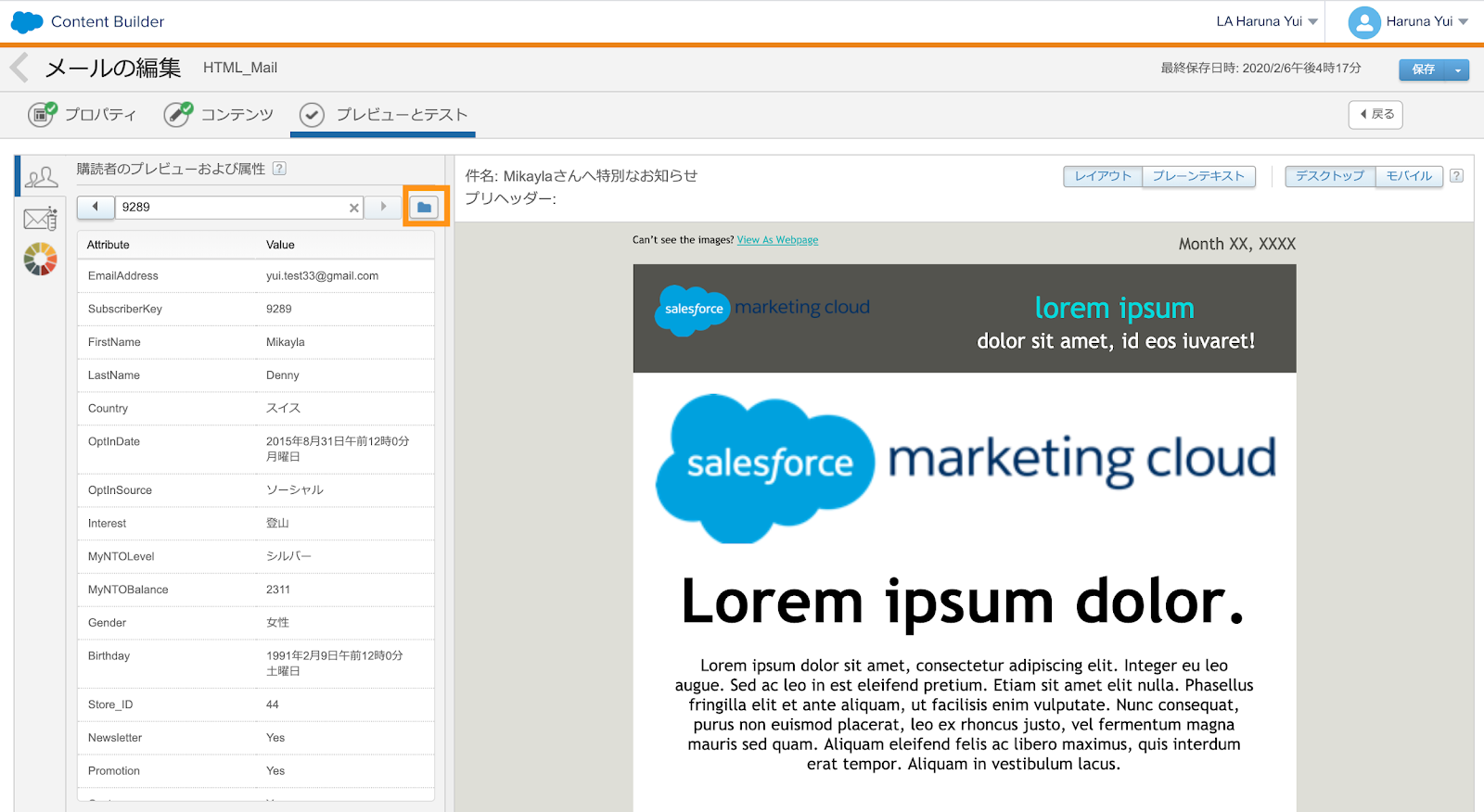This screenshot has width=1484, height=812.
Task: Clear the subscriber key 9289 field
Action: click(x=353, y=208)
